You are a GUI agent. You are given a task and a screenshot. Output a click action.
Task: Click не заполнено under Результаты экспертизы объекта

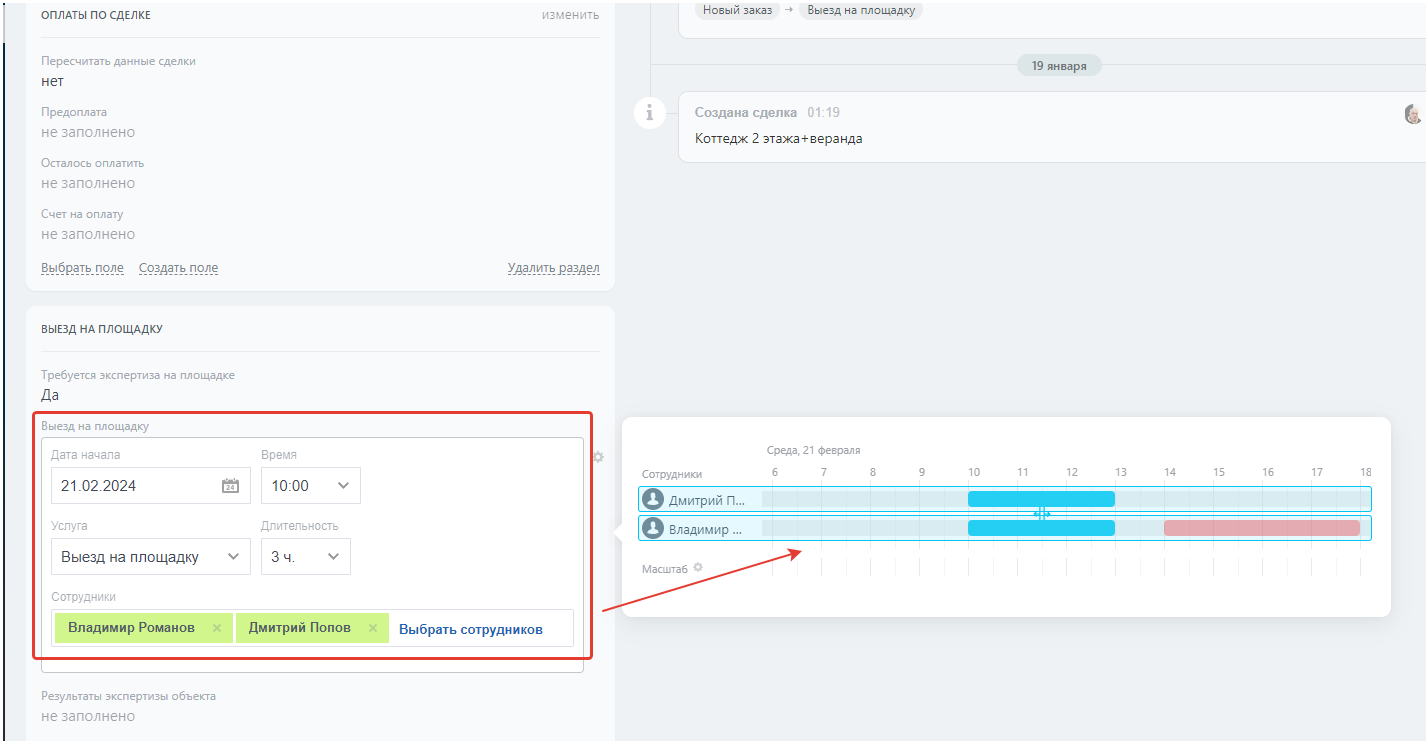click(x=88, y=716)
